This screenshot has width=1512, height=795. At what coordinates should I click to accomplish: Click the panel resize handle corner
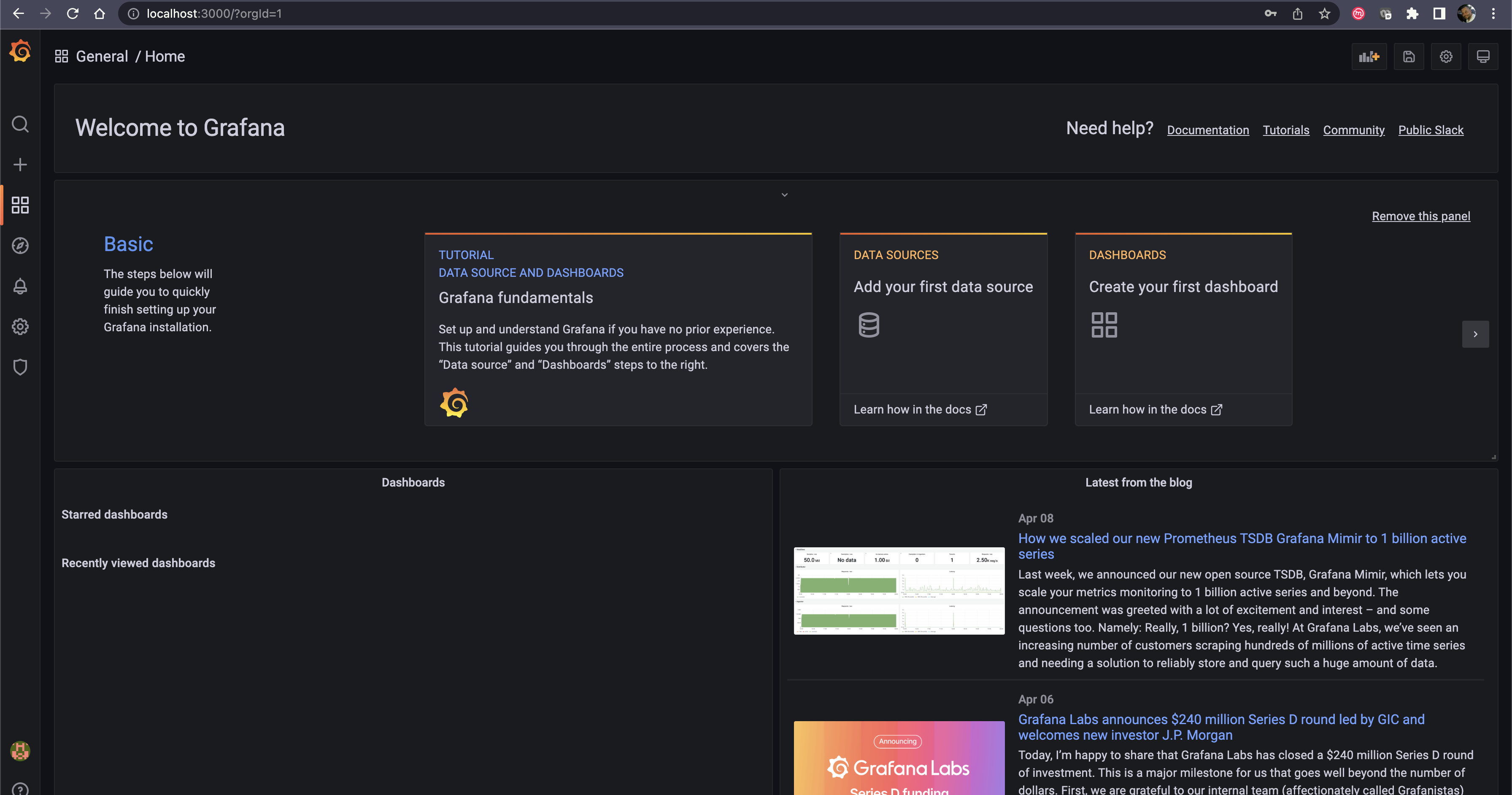tap(1494, 457)
